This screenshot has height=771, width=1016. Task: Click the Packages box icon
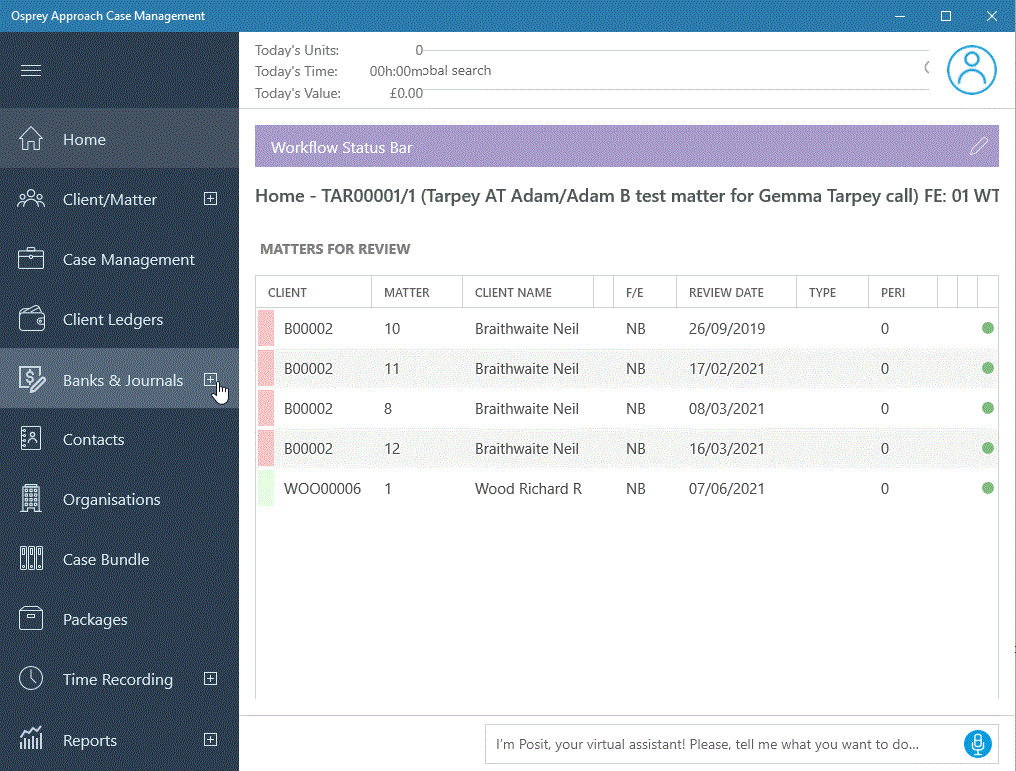[x=30, y=619]
